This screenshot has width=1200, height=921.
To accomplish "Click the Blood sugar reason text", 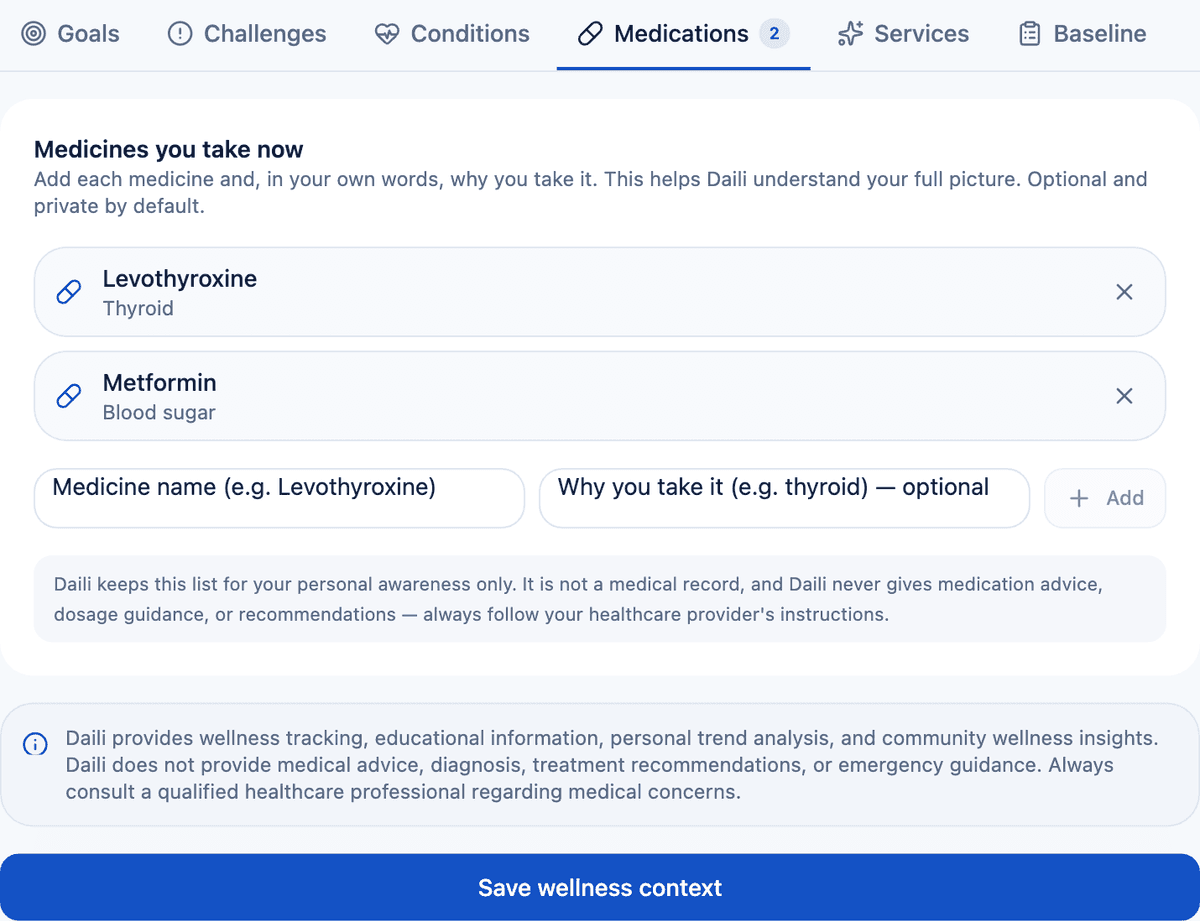I will pos(159,412).
